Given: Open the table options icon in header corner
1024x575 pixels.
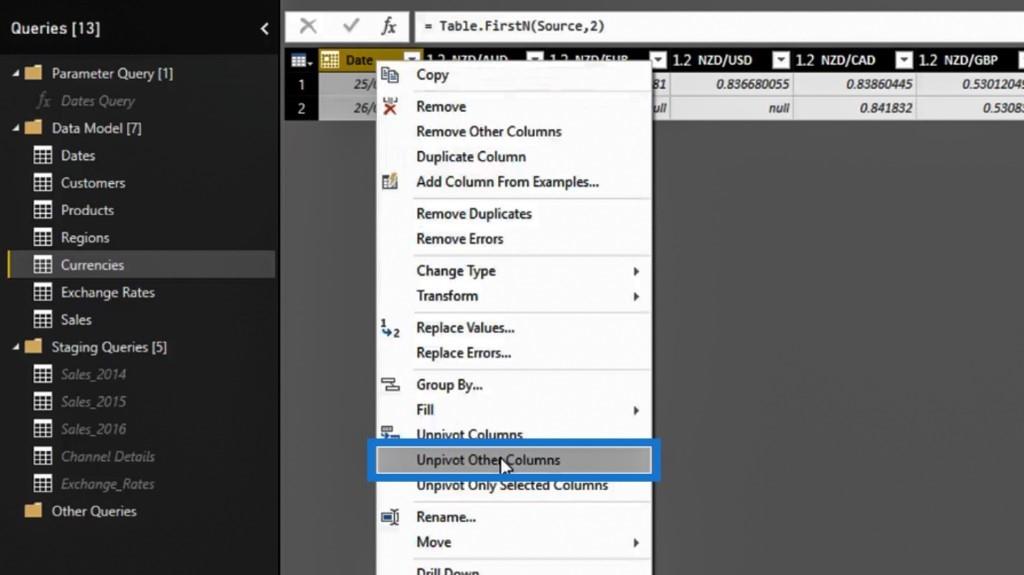Looking at the screenshot, I should click(x=301, y=61).
